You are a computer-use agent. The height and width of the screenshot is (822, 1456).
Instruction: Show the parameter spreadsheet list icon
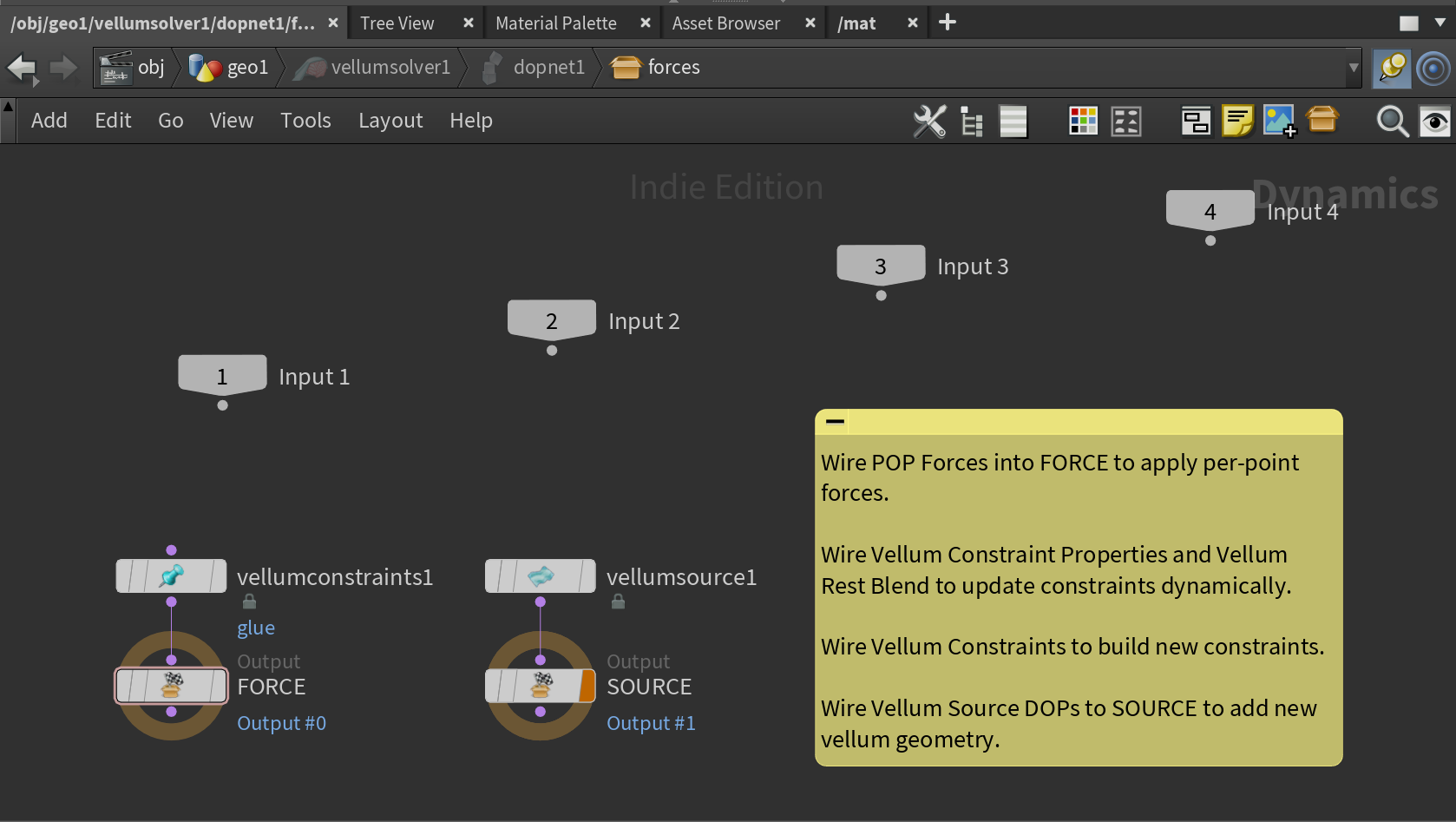click(x=1013, y=122)
